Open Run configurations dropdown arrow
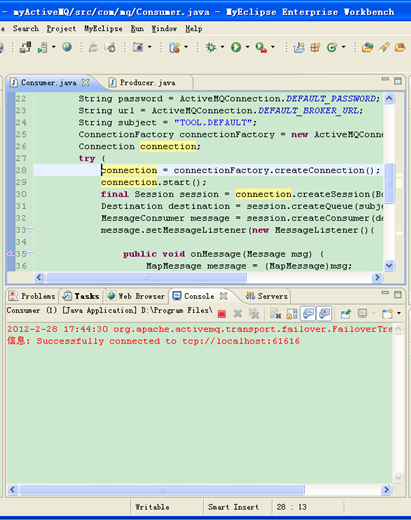The width and height of the screenshot is (411, 520). (247, 47)
